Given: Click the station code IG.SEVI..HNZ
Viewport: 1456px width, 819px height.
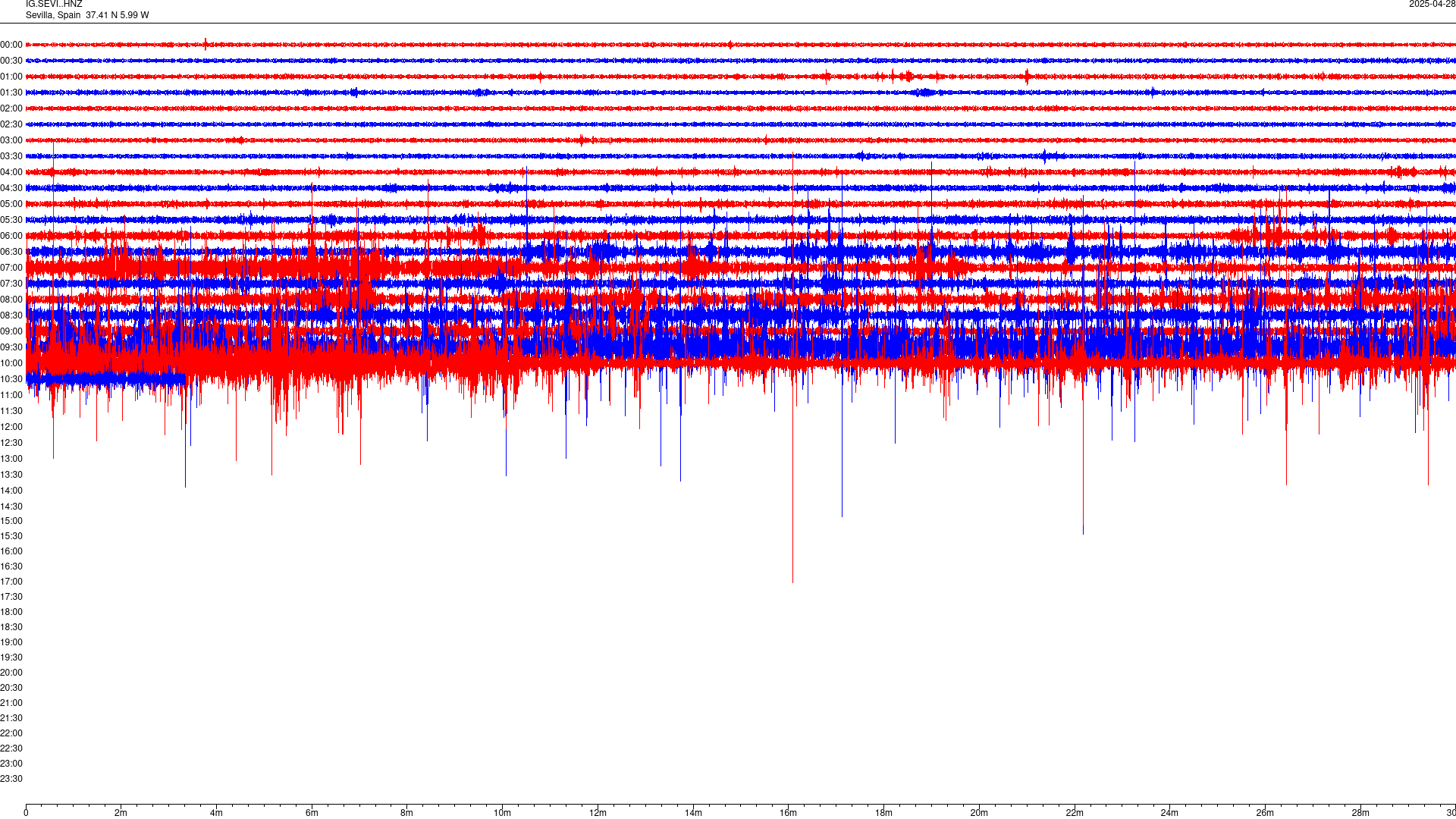Looking at the screenshot, I should tap(54, 4).
